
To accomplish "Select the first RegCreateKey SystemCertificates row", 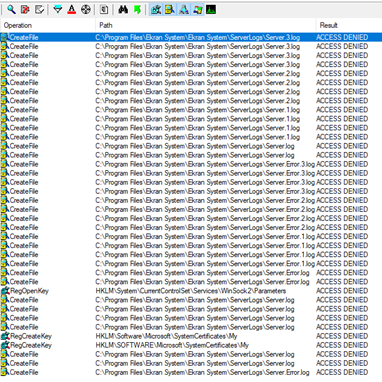I will (191, 336).
